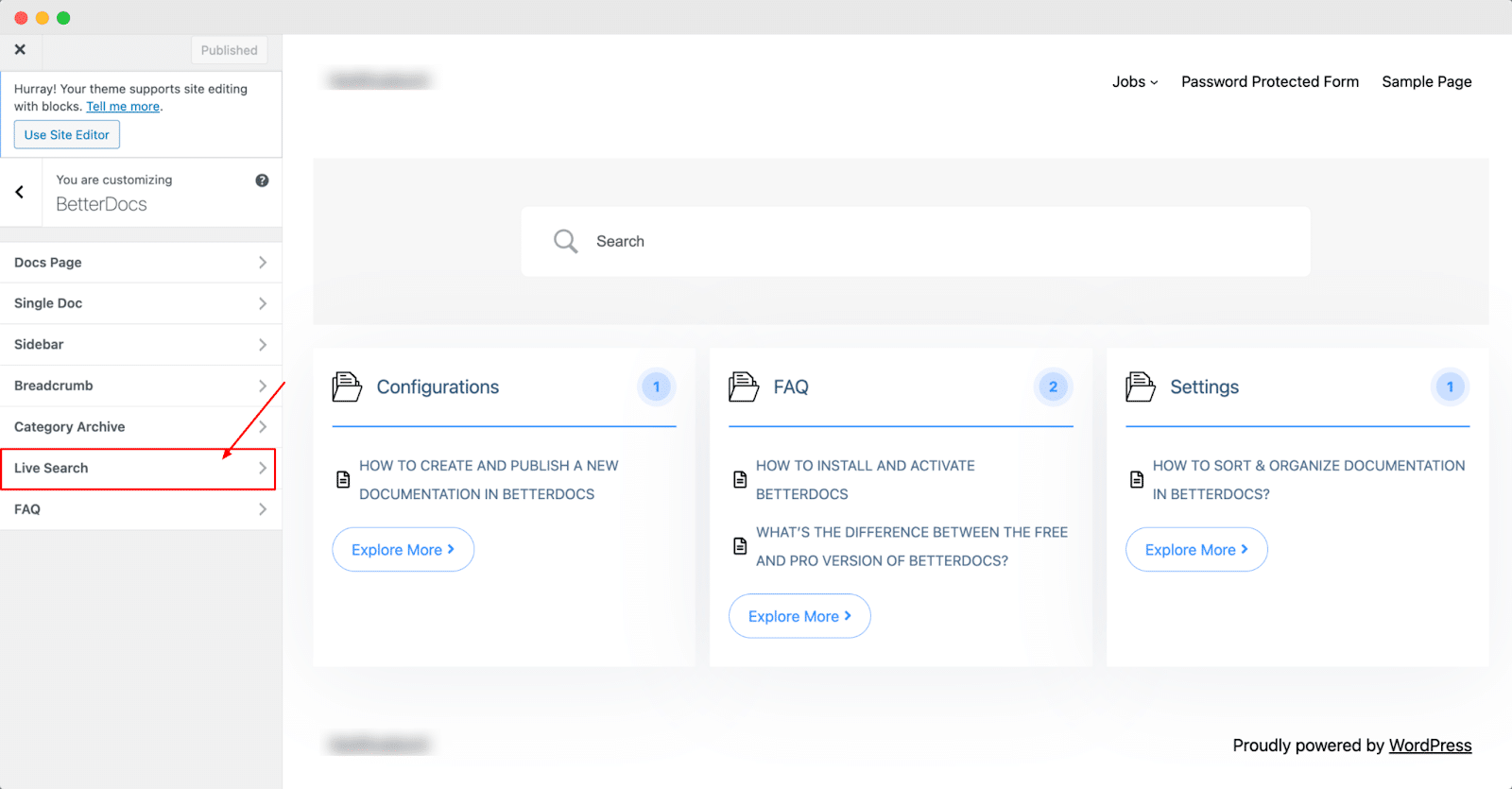Open the Settings category heading

pyautogui.click(x=1204, y=387)
